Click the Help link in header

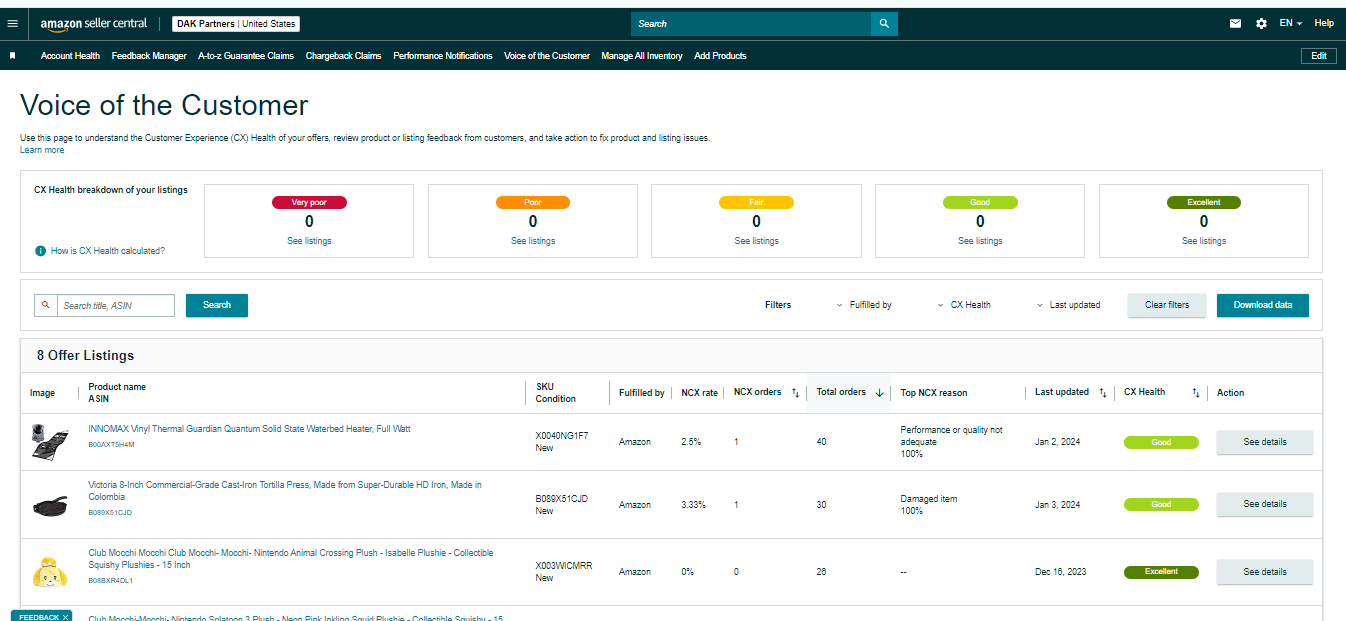click(1324, 23)
